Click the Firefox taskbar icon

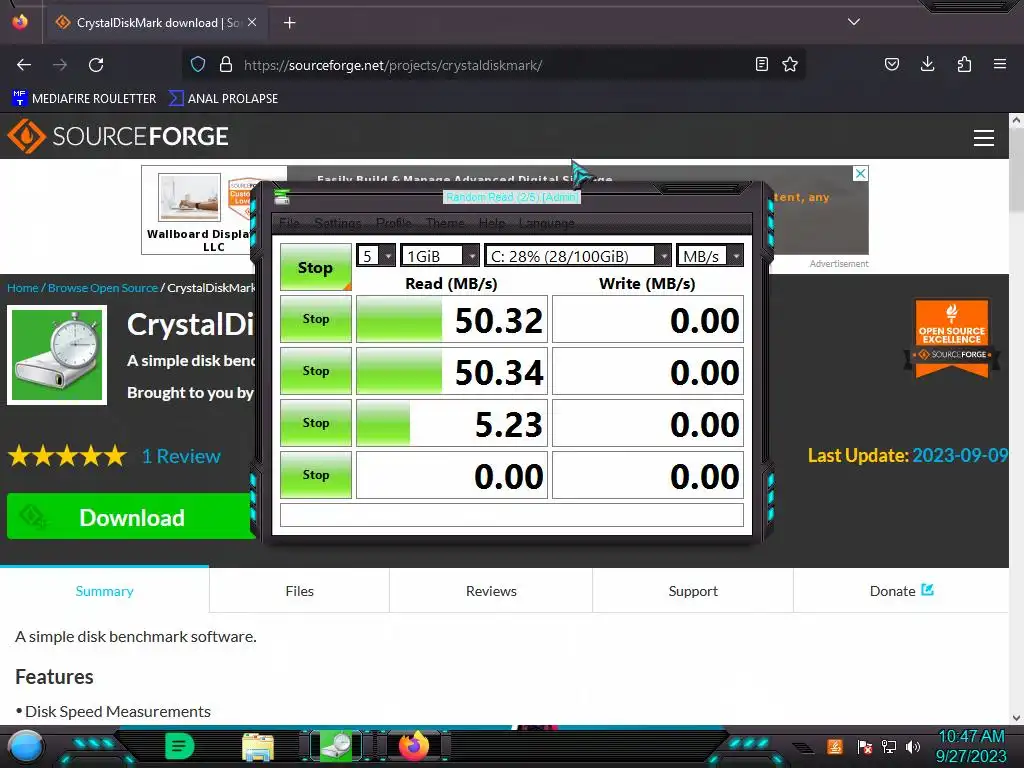(414, 746)
